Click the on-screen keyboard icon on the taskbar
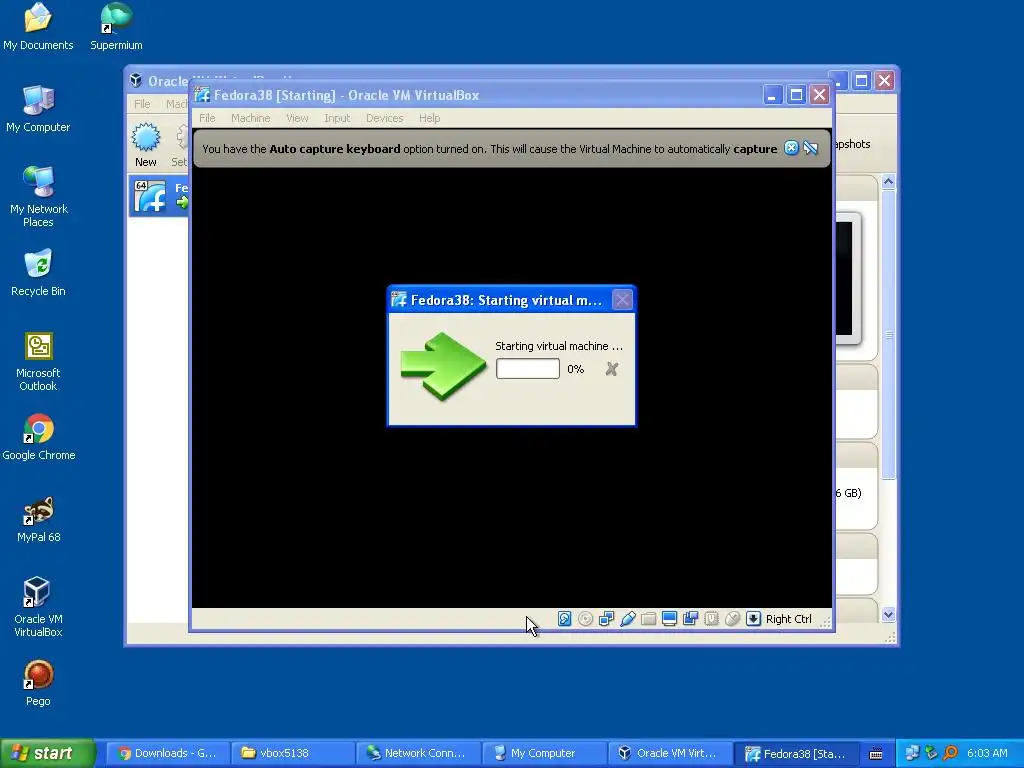Image resolution: width=1024 pixels, height=768 pixels. point(876,754)
